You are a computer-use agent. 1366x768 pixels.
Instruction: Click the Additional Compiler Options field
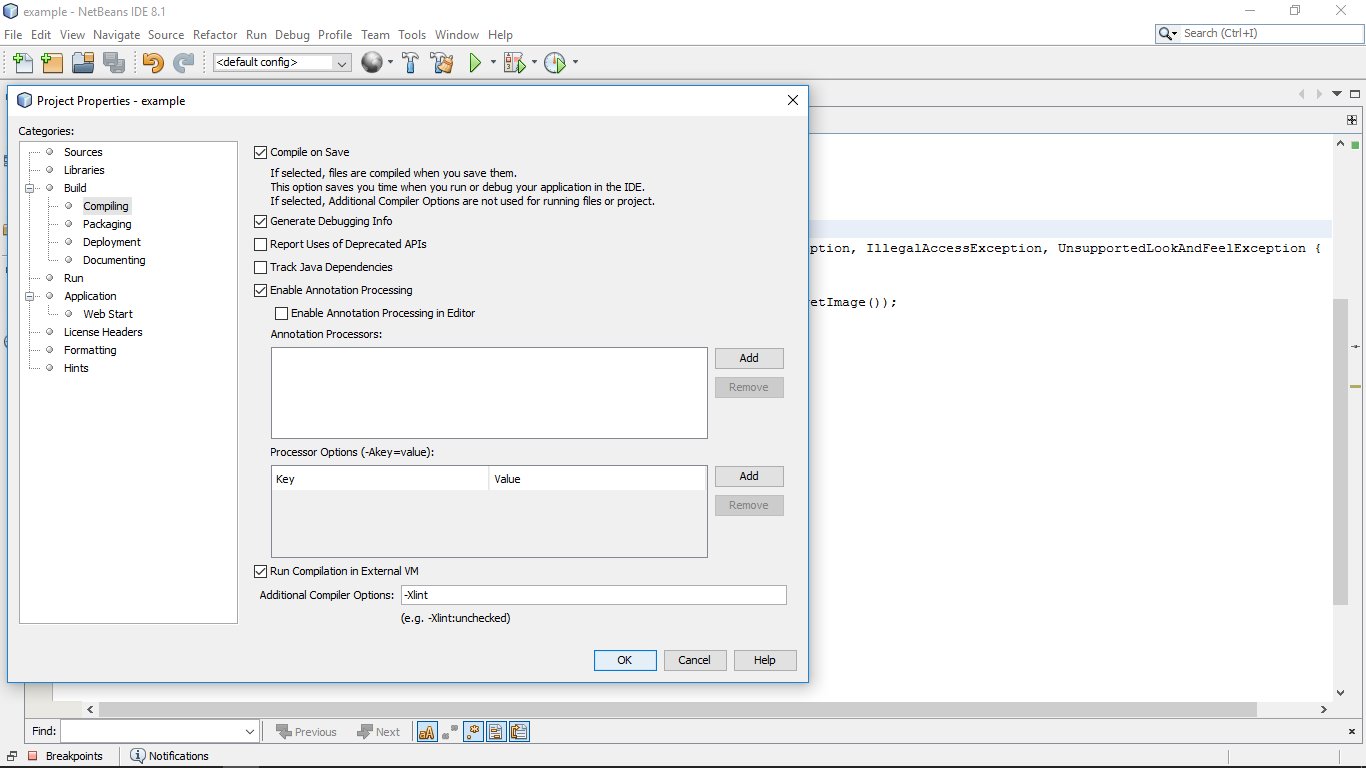click(x=594, y=594)
